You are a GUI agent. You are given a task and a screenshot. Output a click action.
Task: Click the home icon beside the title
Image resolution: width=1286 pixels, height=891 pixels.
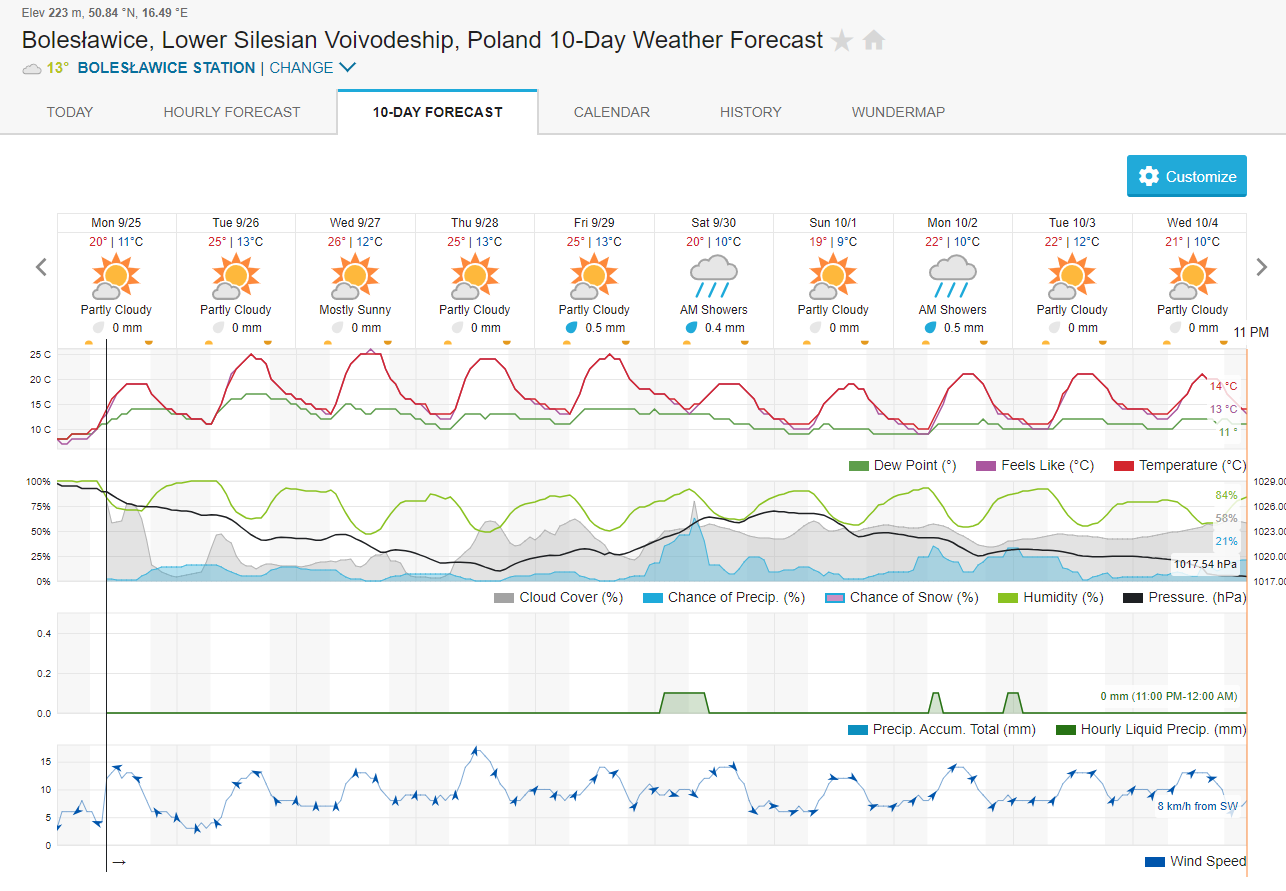pyautogui.click(x=874, y=40)
